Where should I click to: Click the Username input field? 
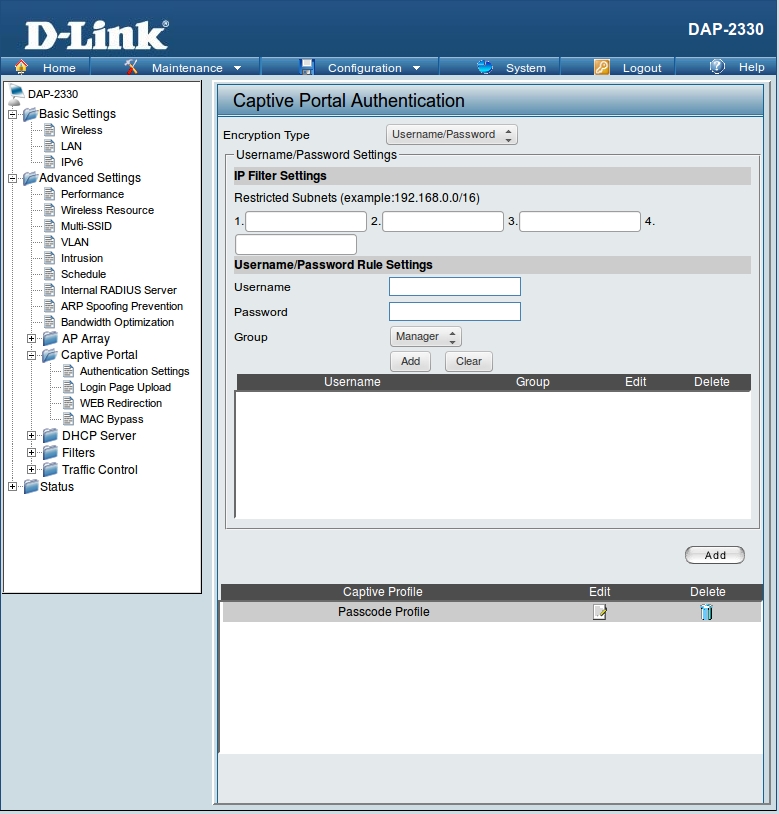[454, 287]
